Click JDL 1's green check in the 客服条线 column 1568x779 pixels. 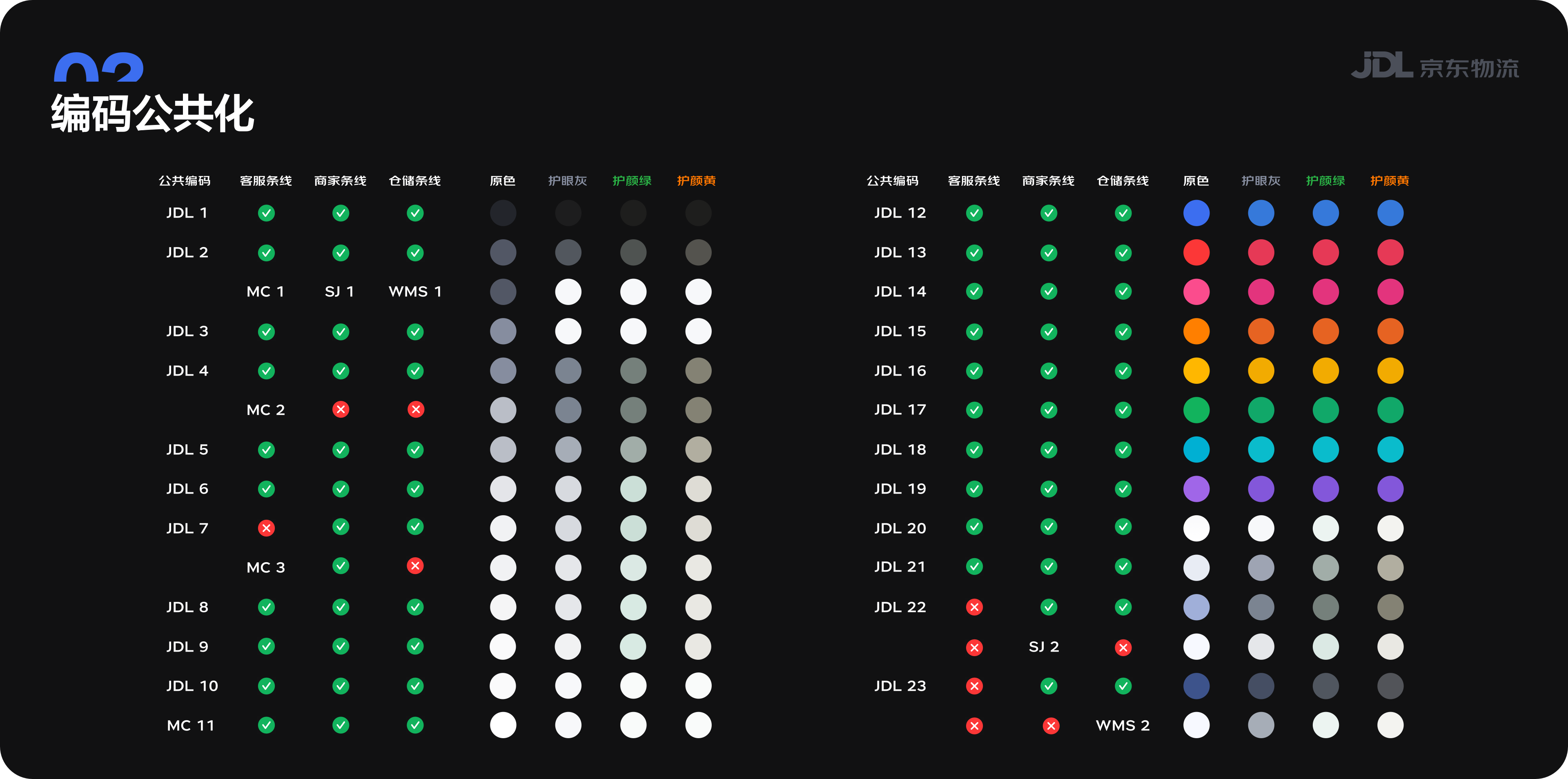click(x=266, y=213)
